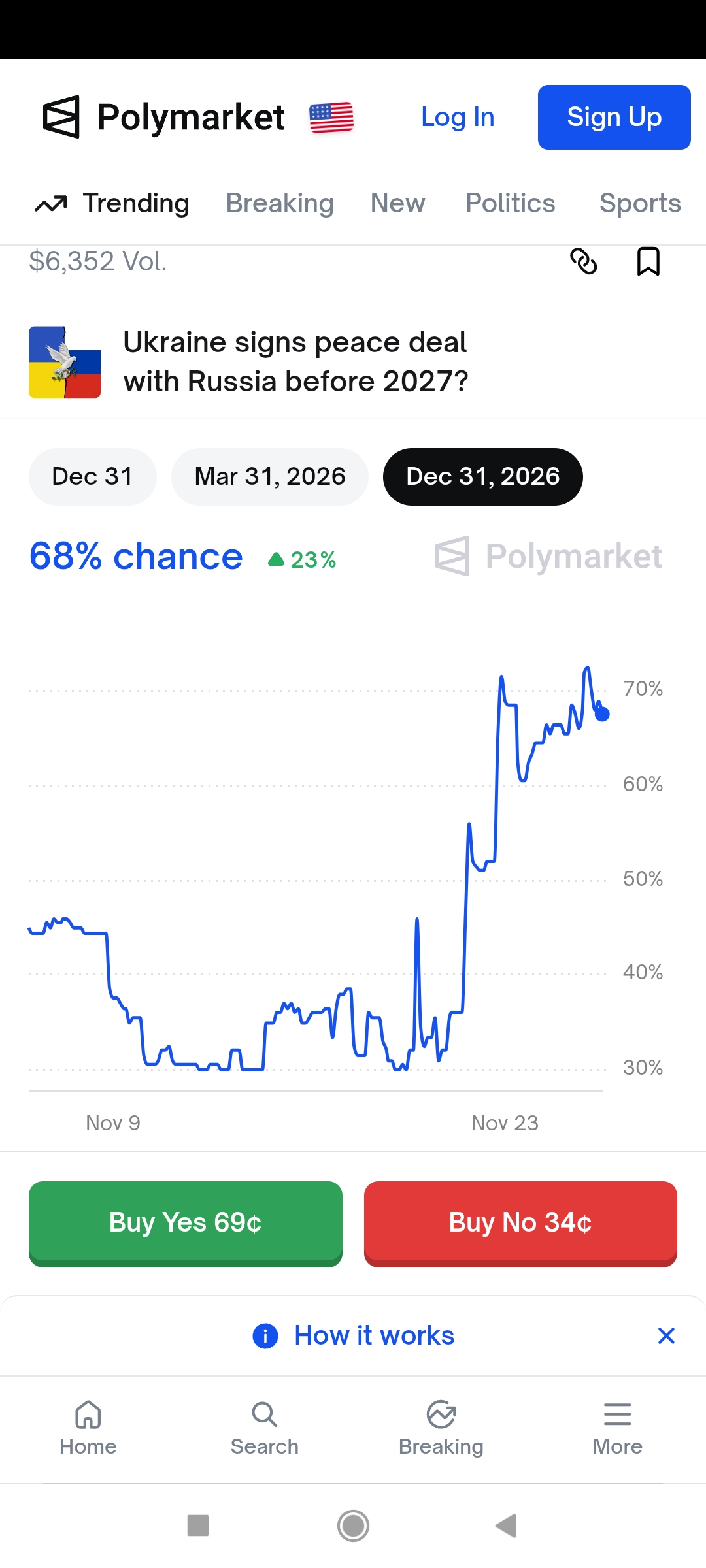706x1568 pixels.
Task: Bookmark this market
Action: coord(648,261)
